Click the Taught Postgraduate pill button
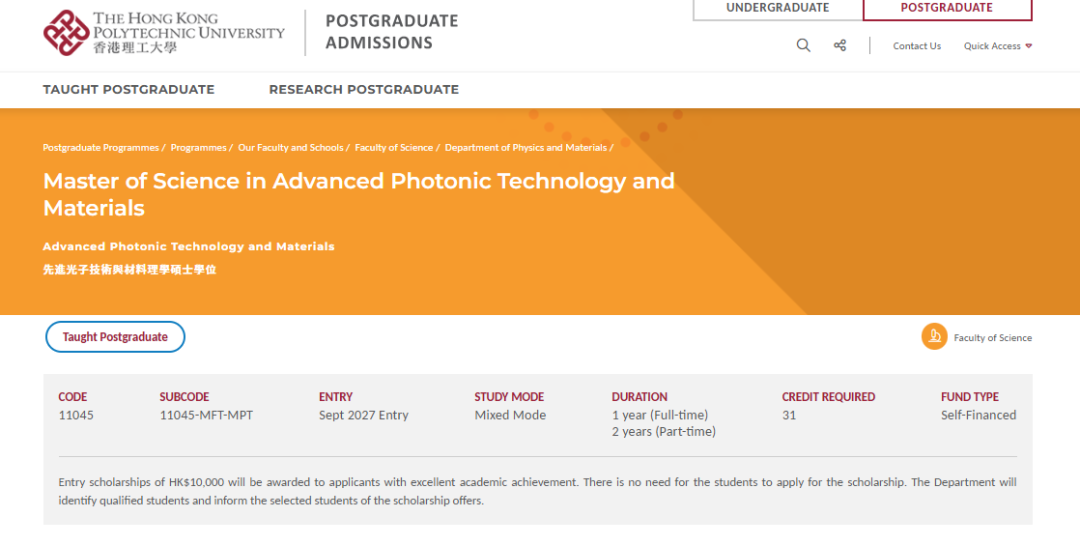Screen dimensions: 1080x546 pyautogui.click(x=115, y=337)
